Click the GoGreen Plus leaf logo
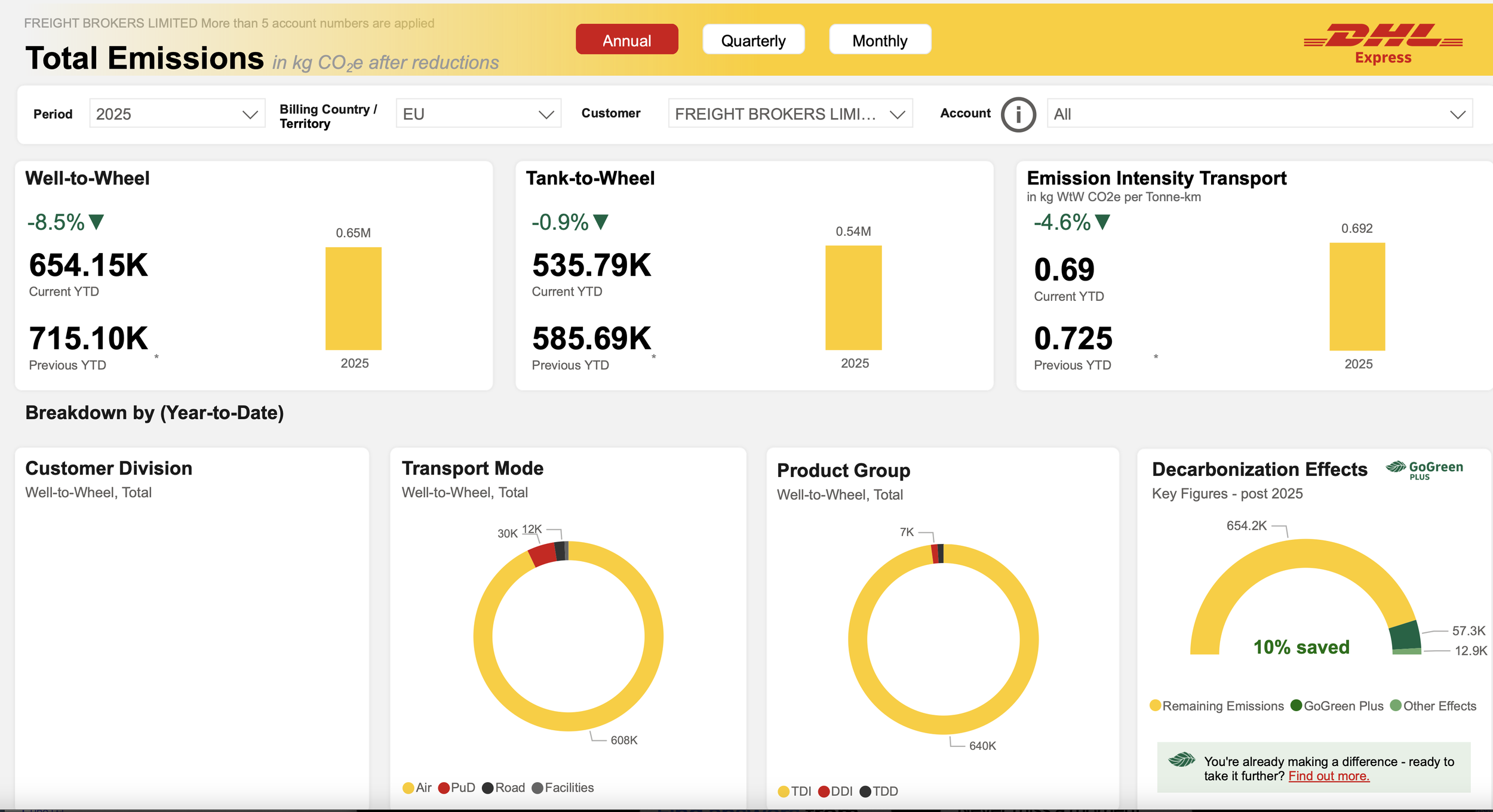Screen dimensions: 1493x812 [x=1424, y=470]
